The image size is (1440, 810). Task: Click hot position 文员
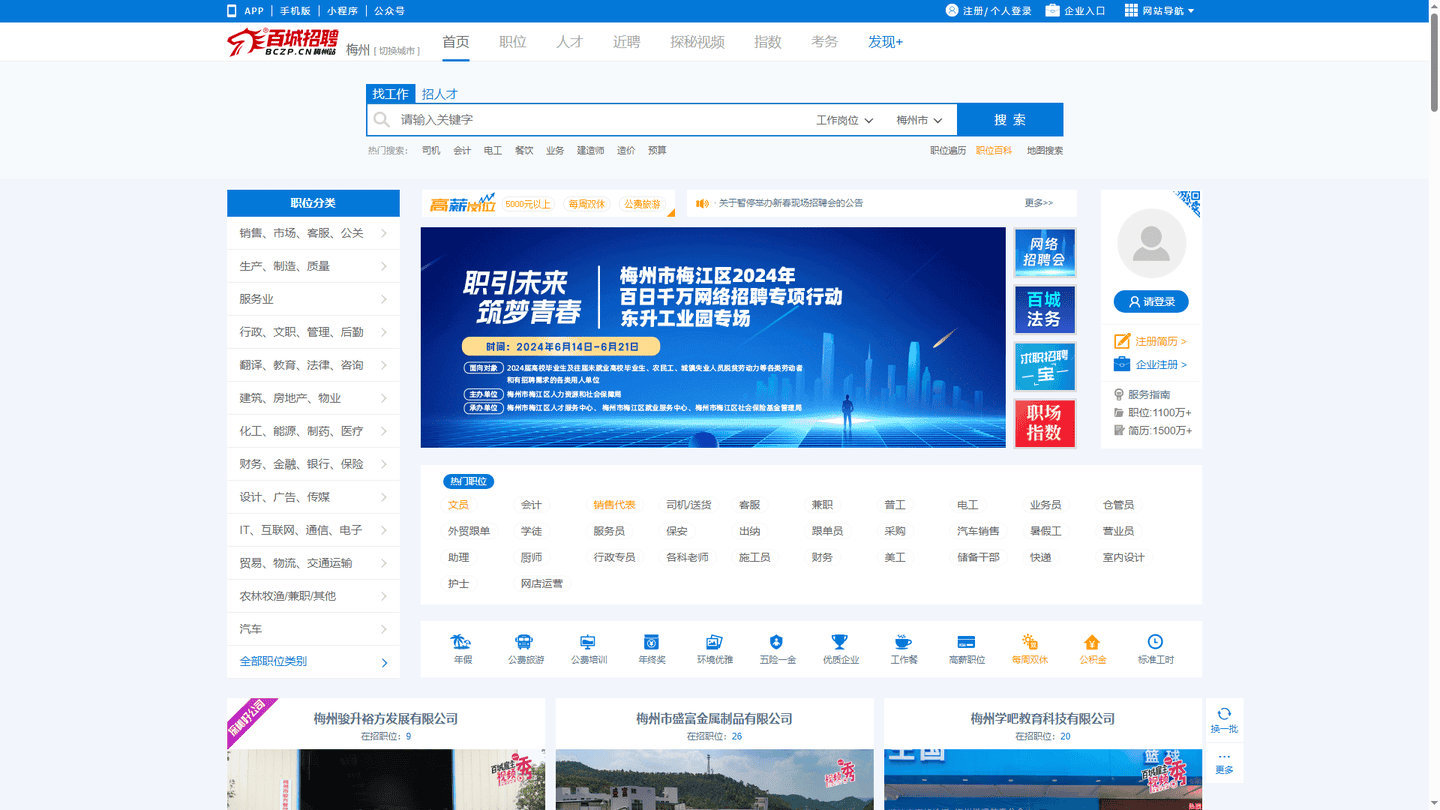(458, 505)
